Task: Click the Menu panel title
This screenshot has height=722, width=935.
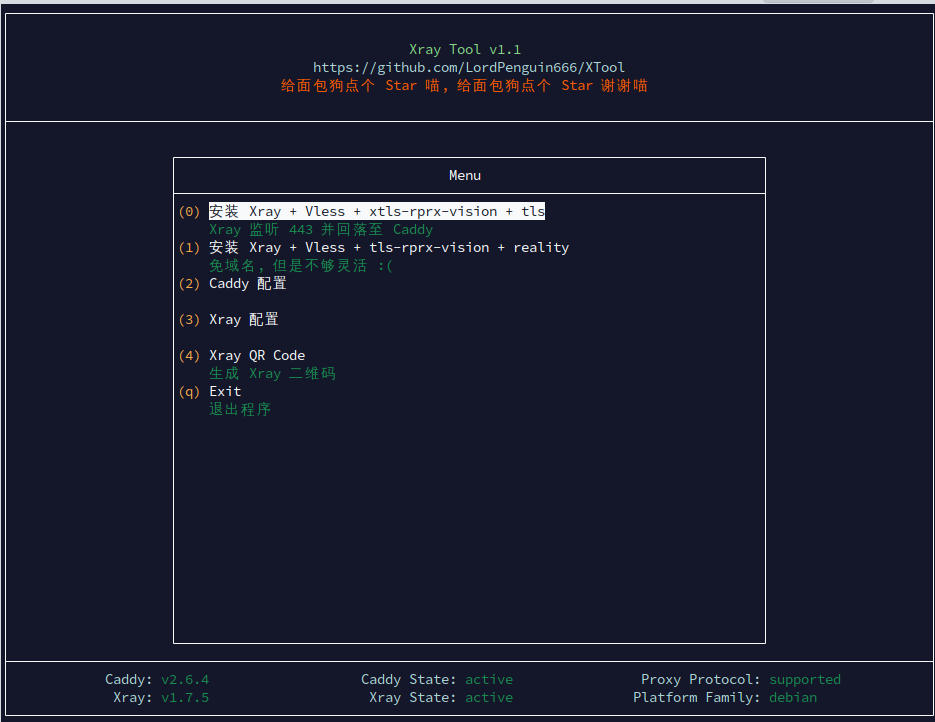Action: point(465,176)
